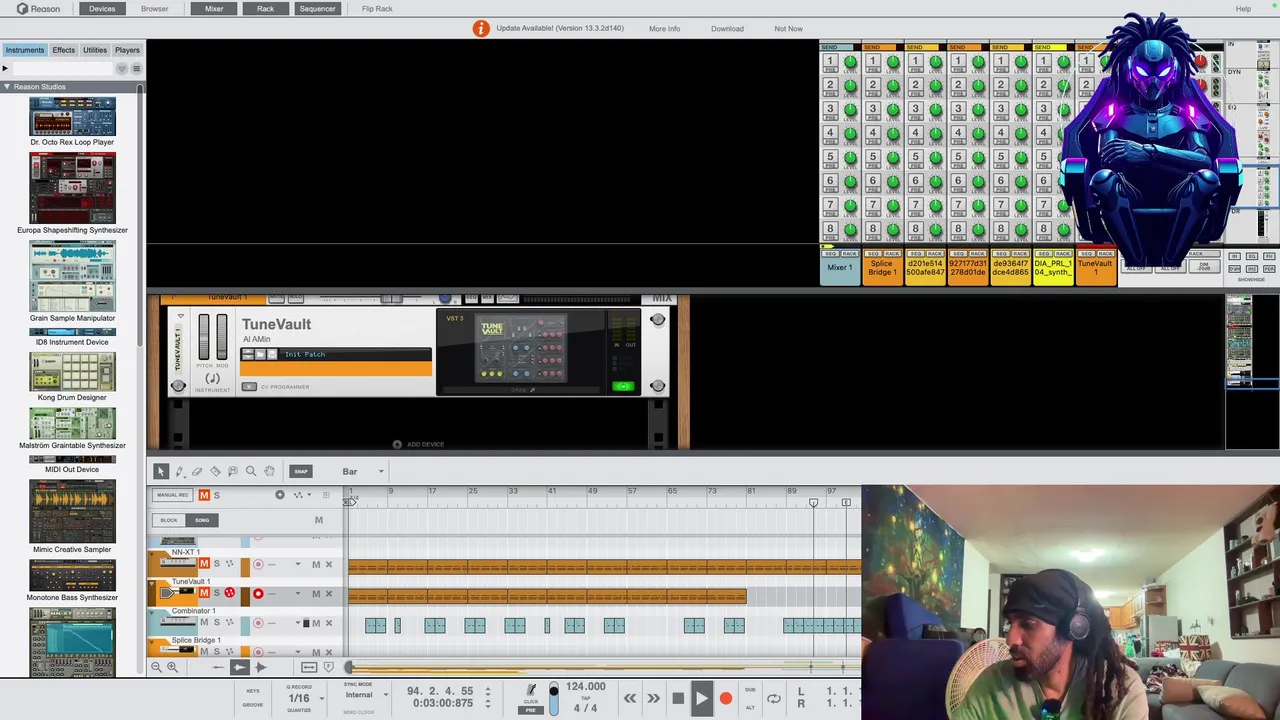Click the Rewind button in transport
1280x720 pixels.
point(630,699)
